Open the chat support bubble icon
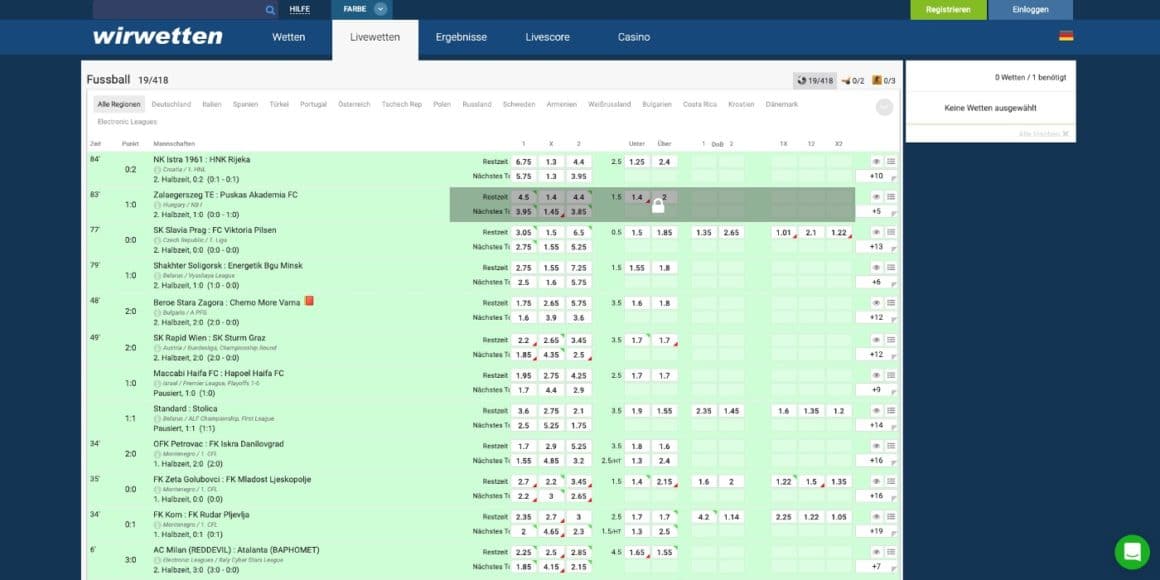This screenshot has height=580, width=1160. (1132, 552)
